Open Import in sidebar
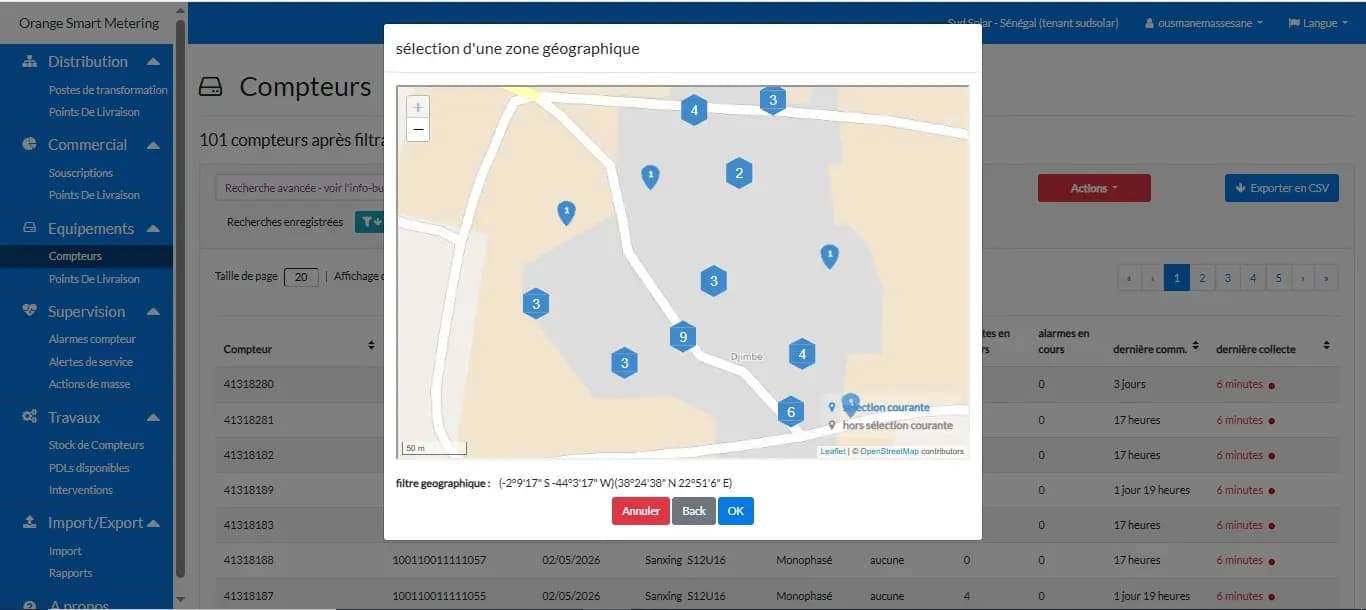Screen dimensions: 1366x610 coord(65,551)
